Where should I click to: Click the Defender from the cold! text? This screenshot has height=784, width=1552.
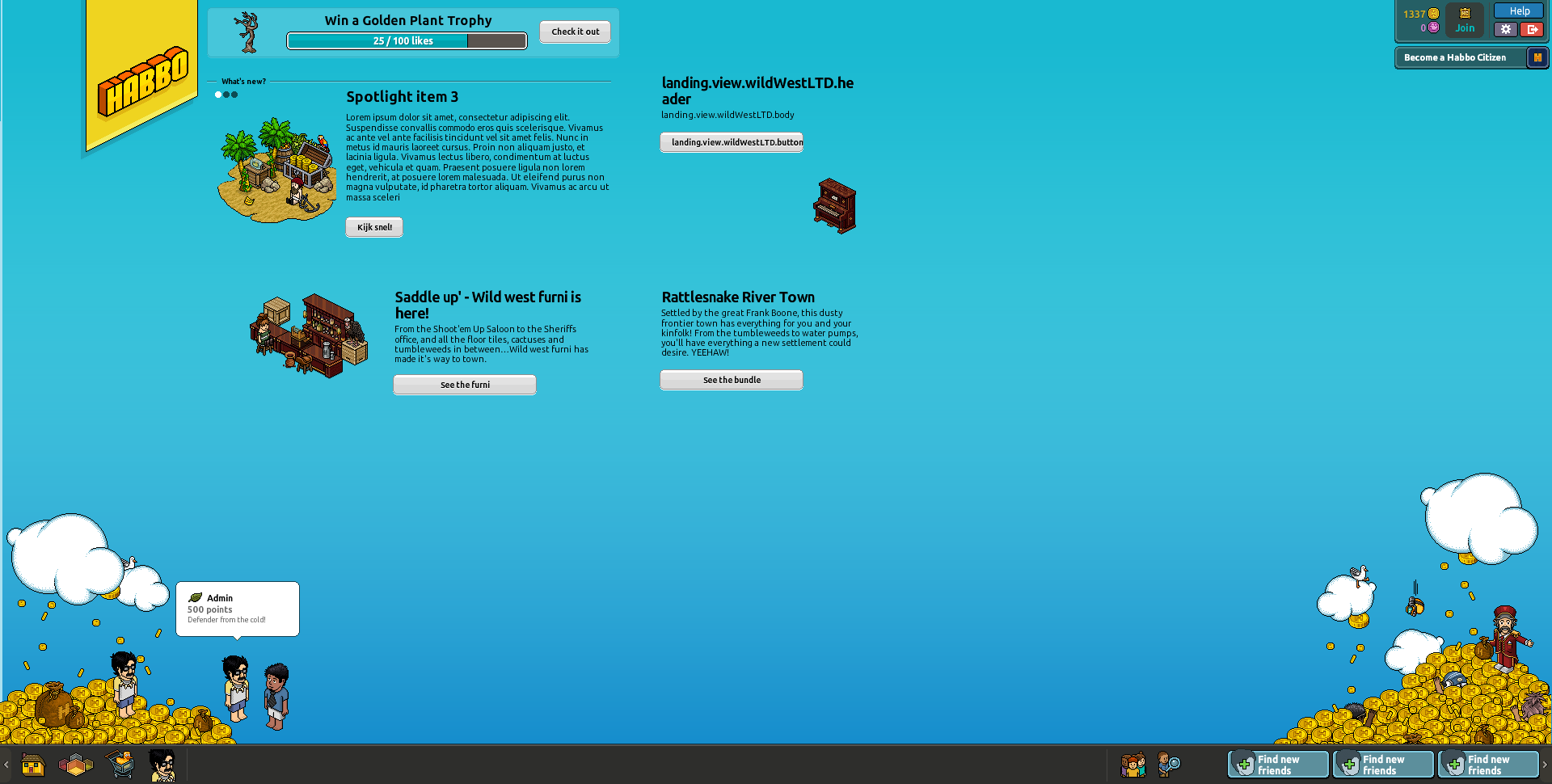point(226,620)
